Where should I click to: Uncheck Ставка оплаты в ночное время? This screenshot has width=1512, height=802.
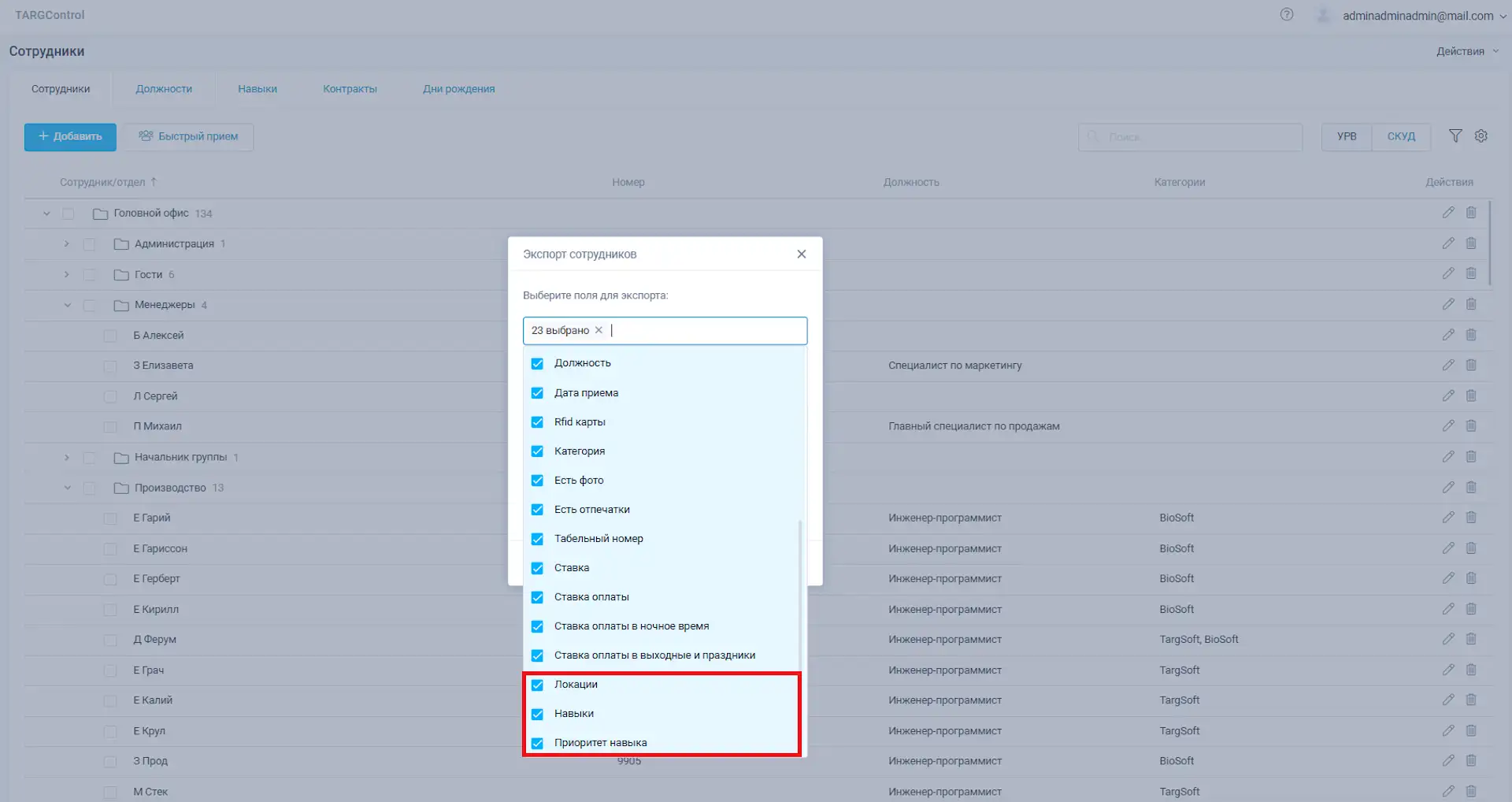(537, 626)
